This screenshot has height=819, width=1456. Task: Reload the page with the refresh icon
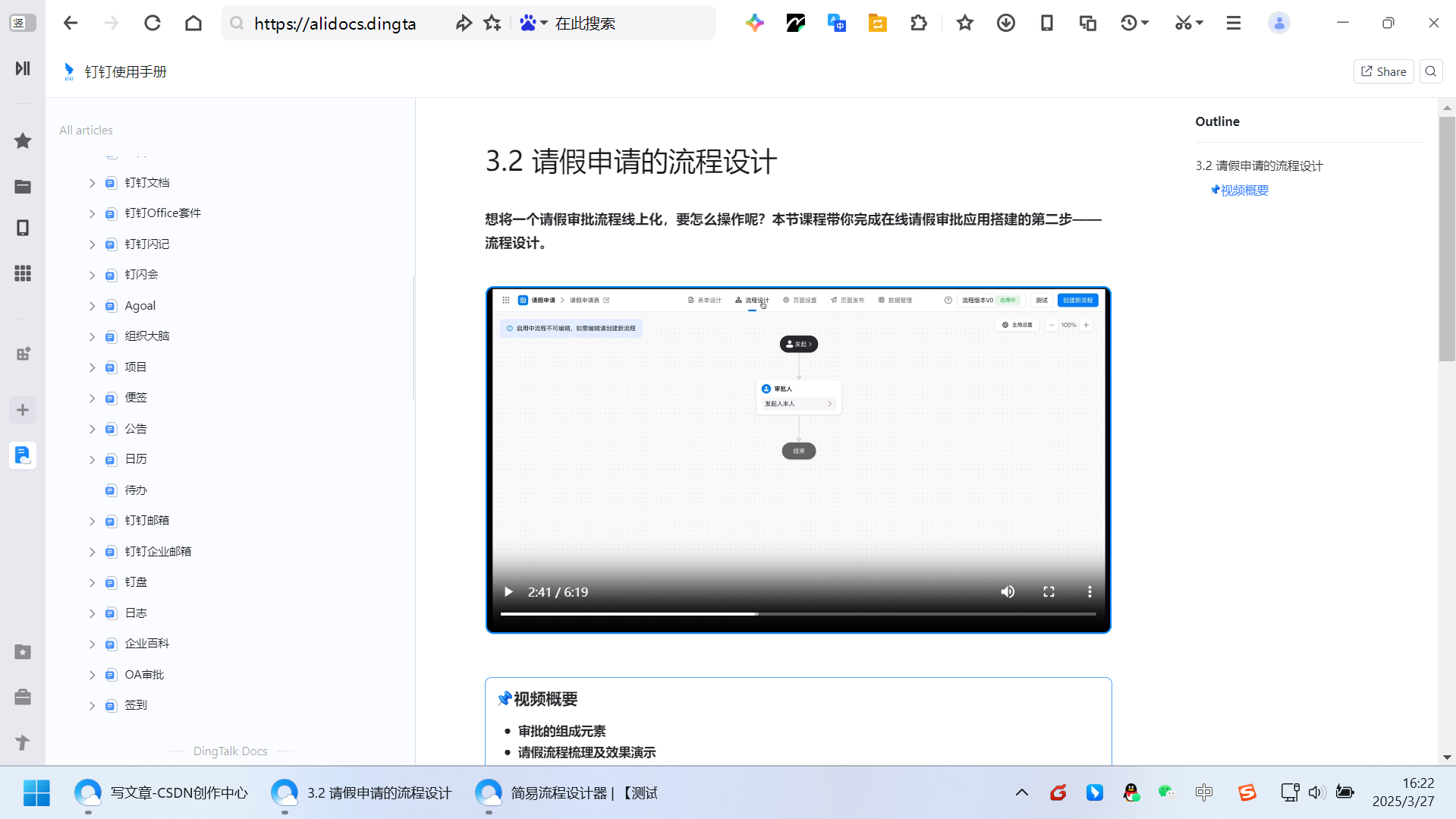(x=153, y=23)
